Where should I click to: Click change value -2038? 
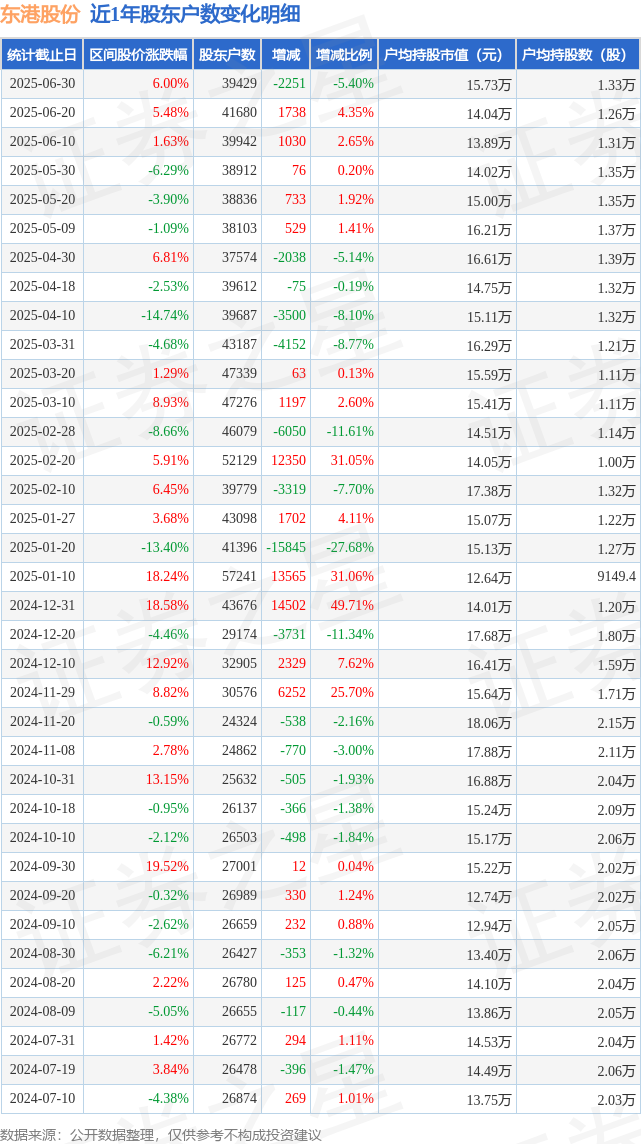pos(289,258)
